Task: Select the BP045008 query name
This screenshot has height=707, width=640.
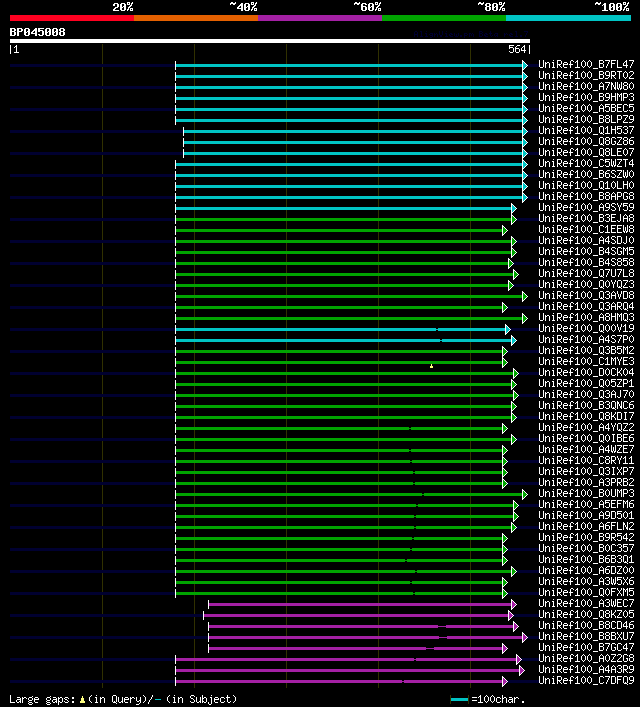Action: coord(37,32)
